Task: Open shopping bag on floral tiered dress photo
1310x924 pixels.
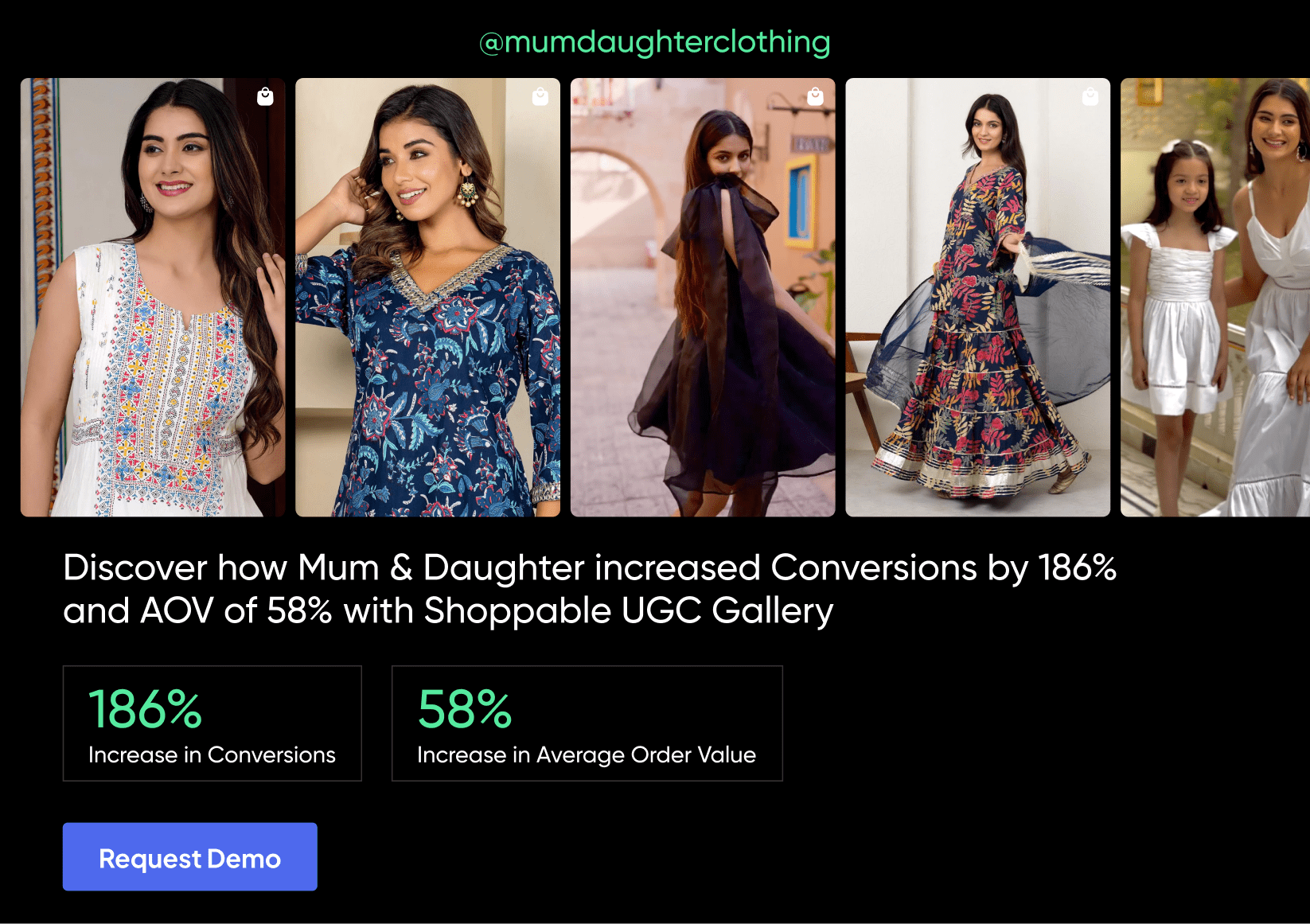Action: (1090, 97)
